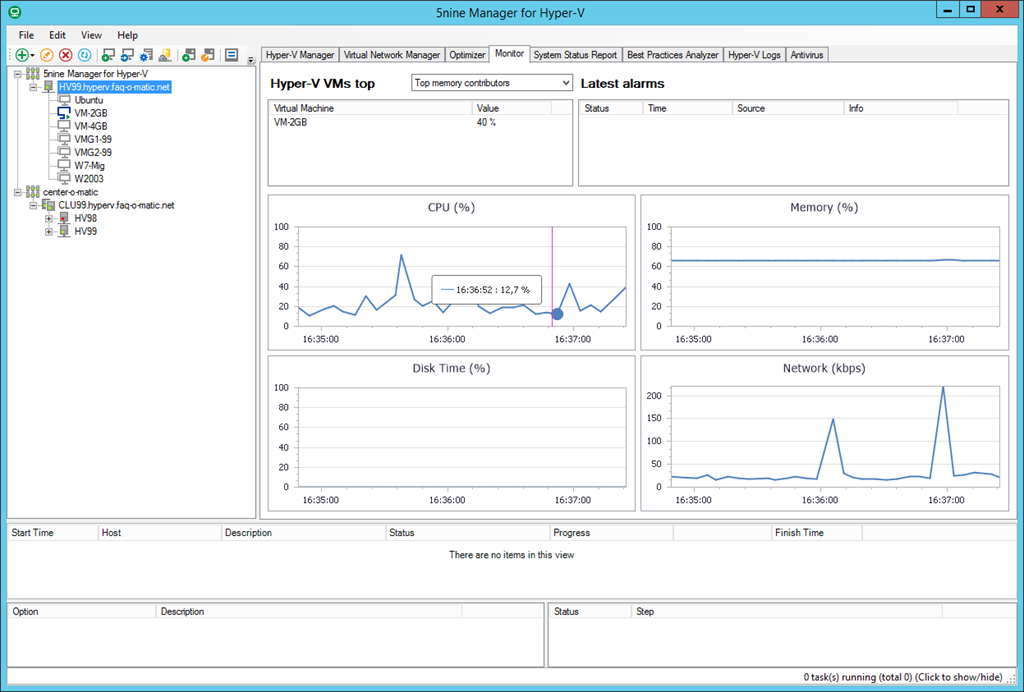Screen dimensions: 1024x692
Task: Click the red X remove icon
Action: tap(65, 55)
